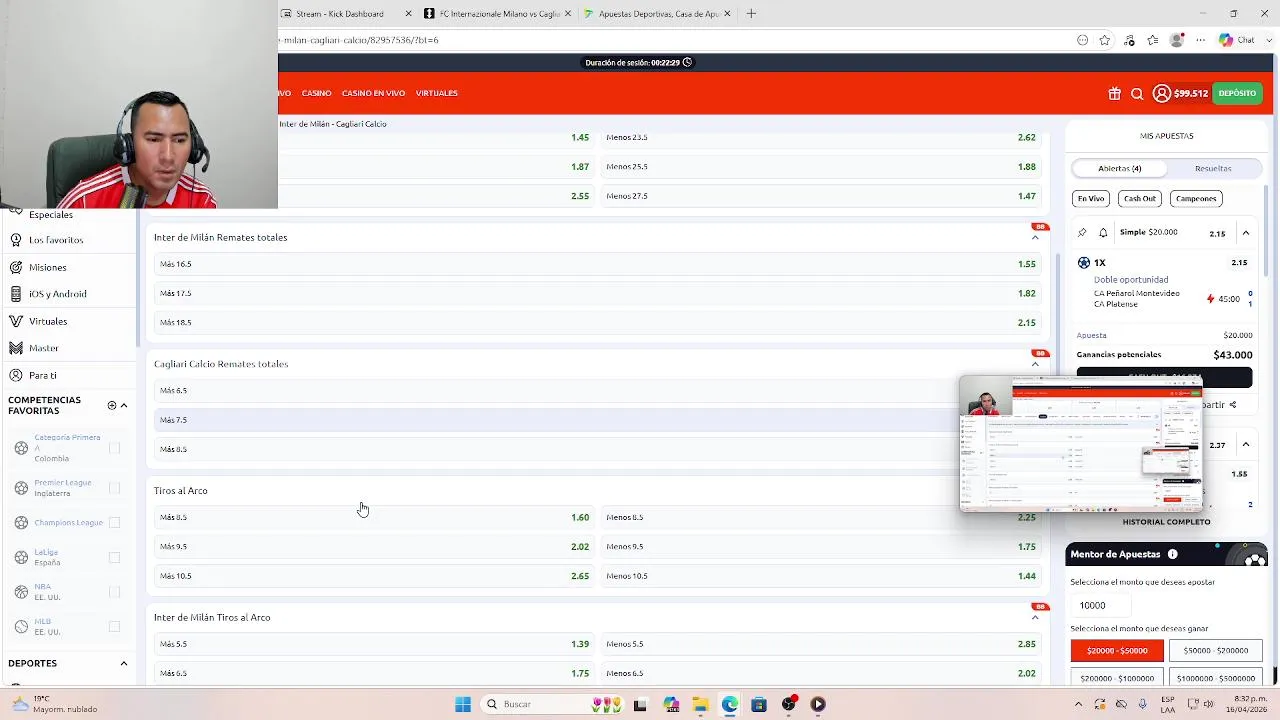Open the gift promotions icon in header

(x=1114, y=93)
